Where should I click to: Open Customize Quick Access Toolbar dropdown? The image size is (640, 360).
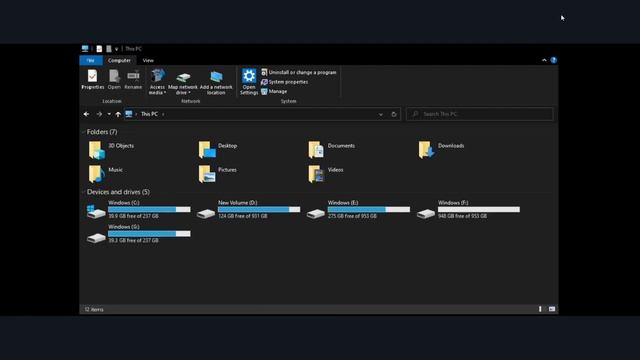pos(116,49)
